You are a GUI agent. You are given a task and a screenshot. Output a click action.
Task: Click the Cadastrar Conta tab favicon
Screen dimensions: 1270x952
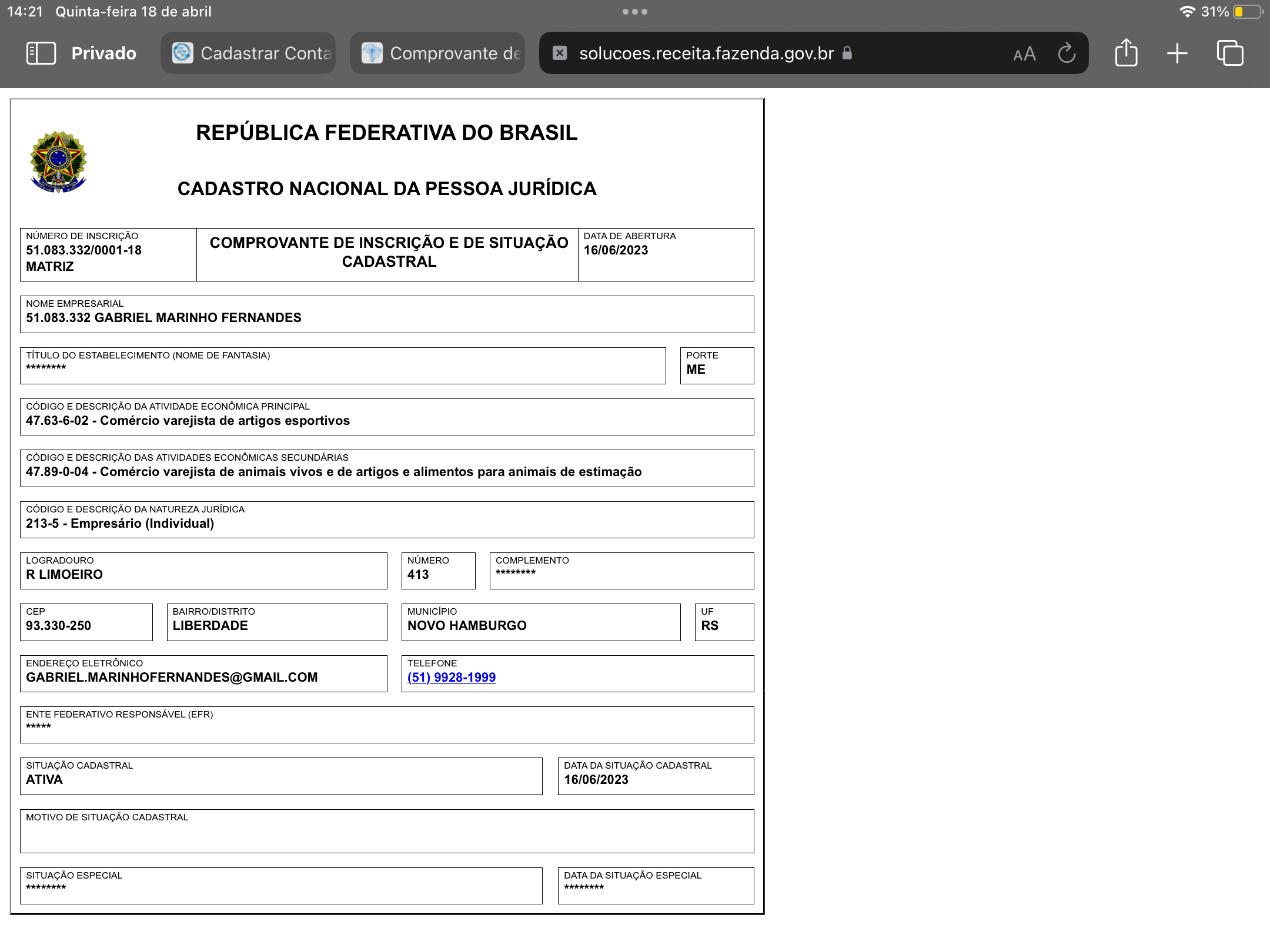tap(182, 53)
